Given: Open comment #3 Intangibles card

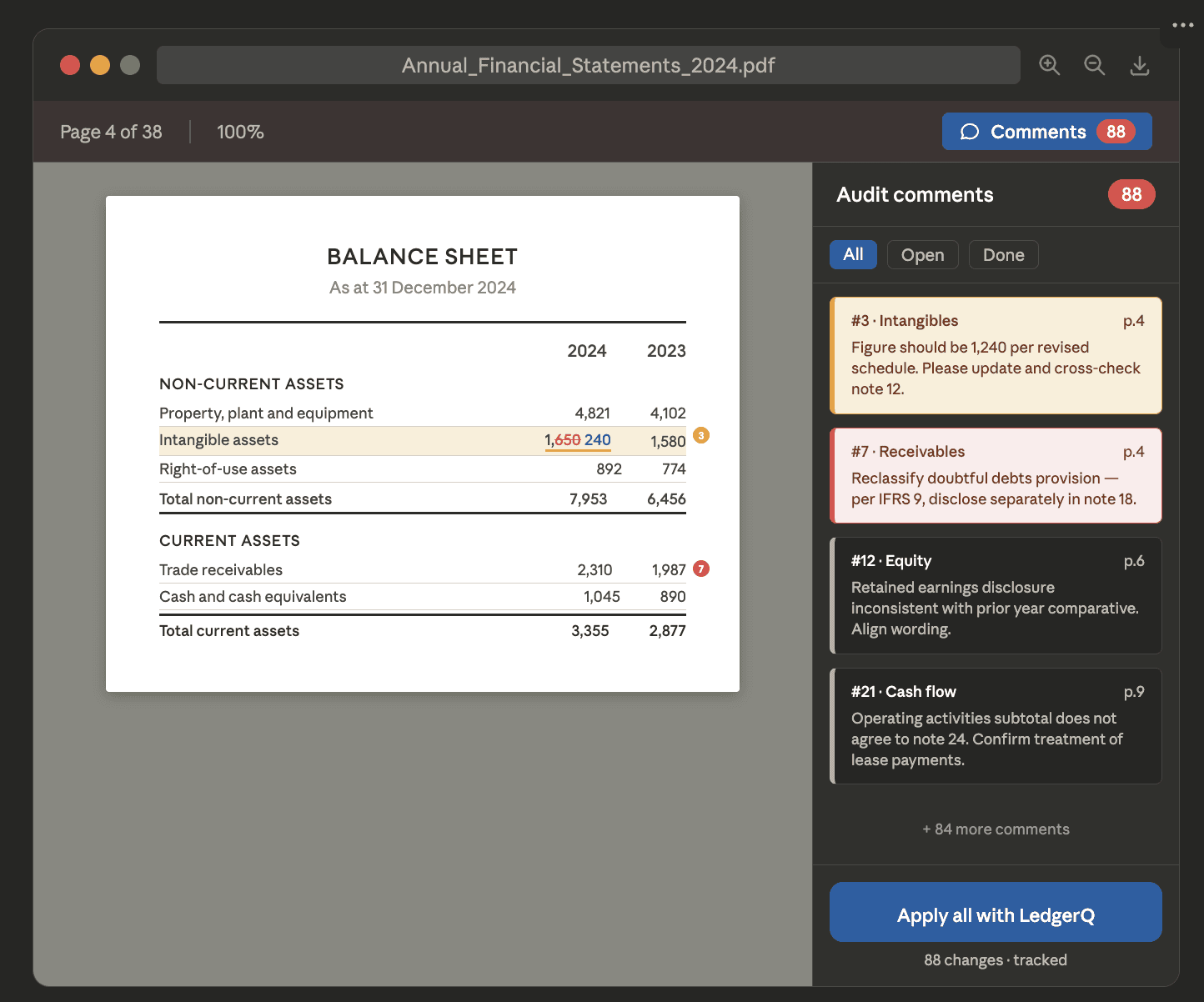Looking at the screenshot, I should point(996,355).
